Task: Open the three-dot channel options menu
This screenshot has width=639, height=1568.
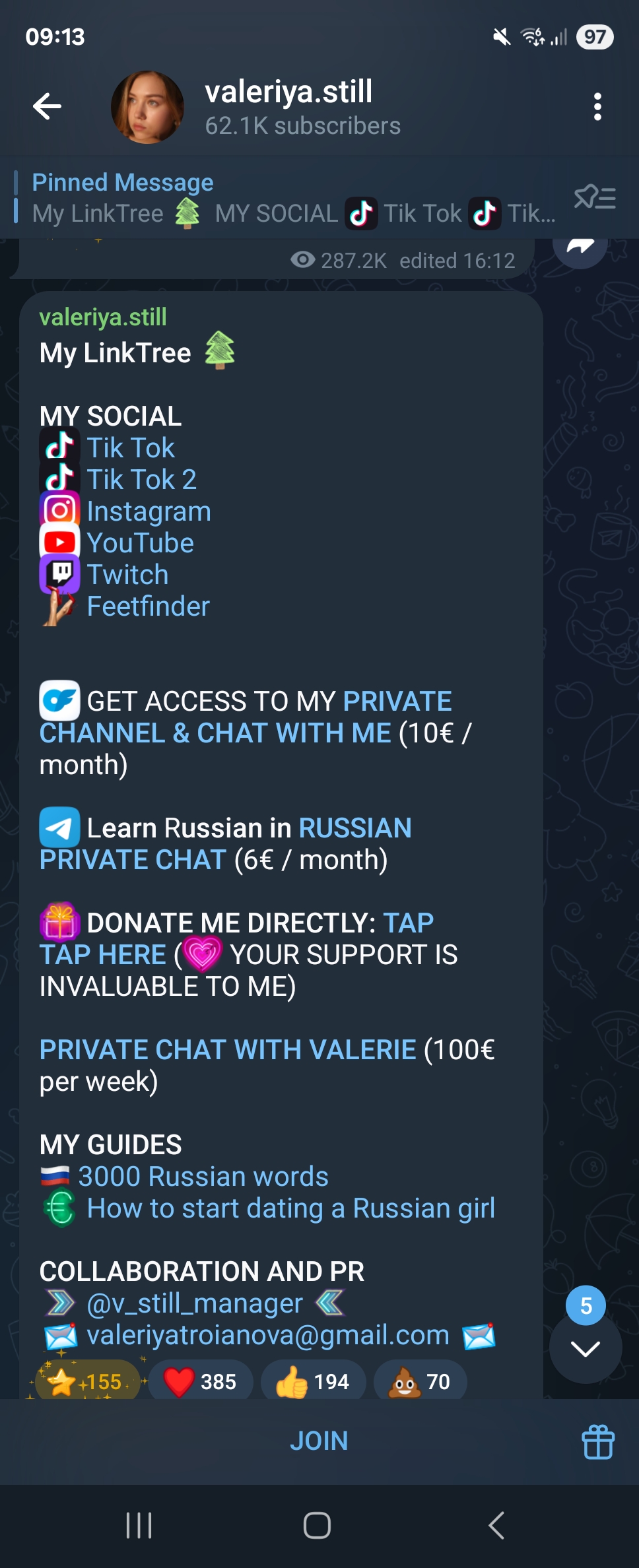Action: (x=597, y=106)
